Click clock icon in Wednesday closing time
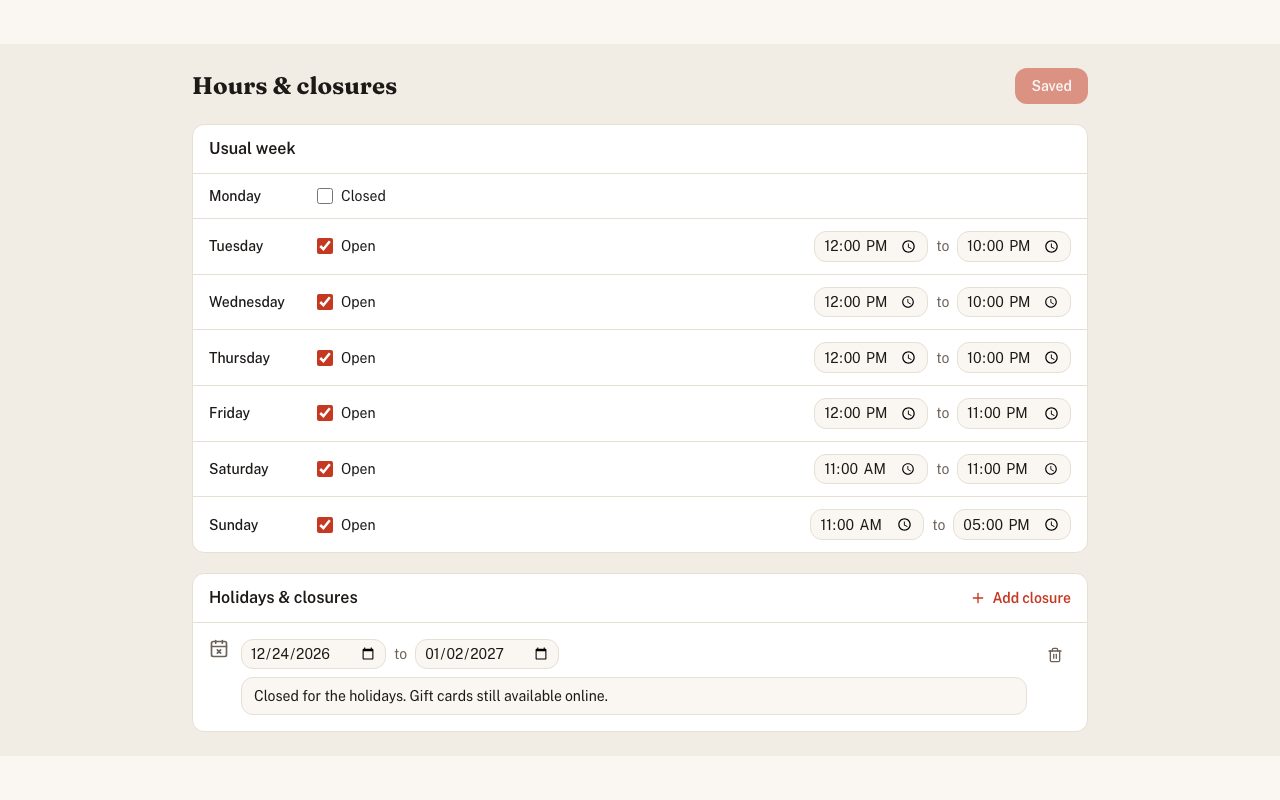 click(x=1051, y=302)
